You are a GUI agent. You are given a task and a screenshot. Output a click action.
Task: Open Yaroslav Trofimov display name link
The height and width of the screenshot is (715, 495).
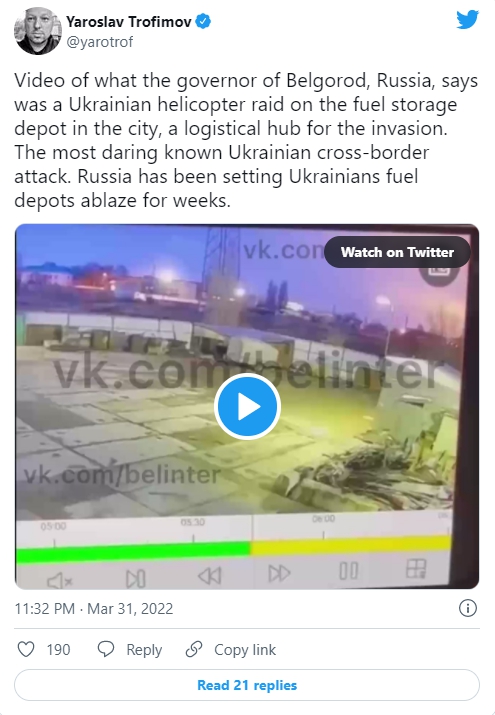tap(129, 21)
